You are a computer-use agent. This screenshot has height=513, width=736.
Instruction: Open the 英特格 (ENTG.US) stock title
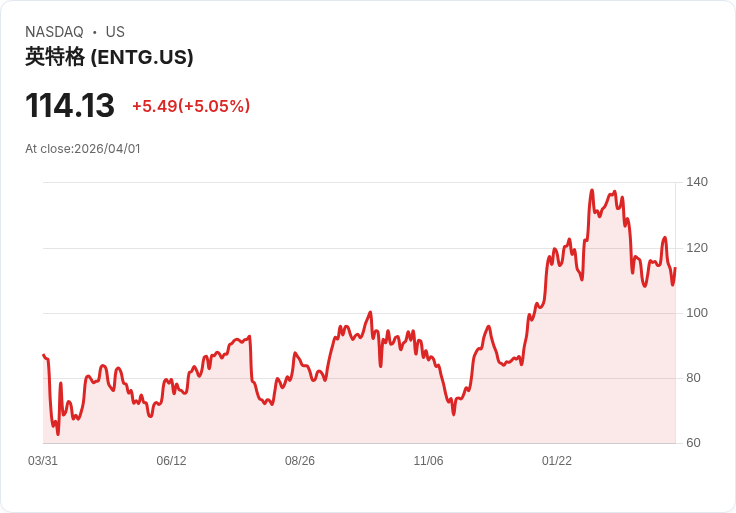109,57
